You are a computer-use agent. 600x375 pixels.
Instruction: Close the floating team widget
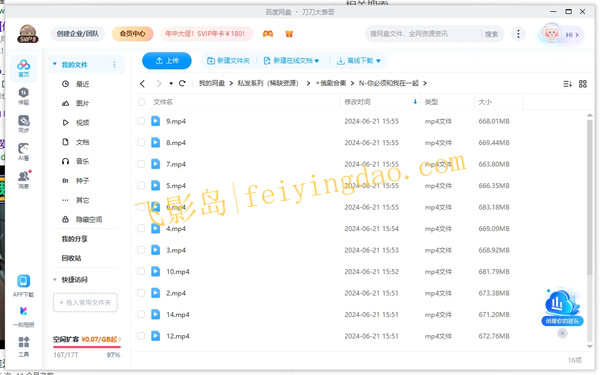click(x=562, y=333)
